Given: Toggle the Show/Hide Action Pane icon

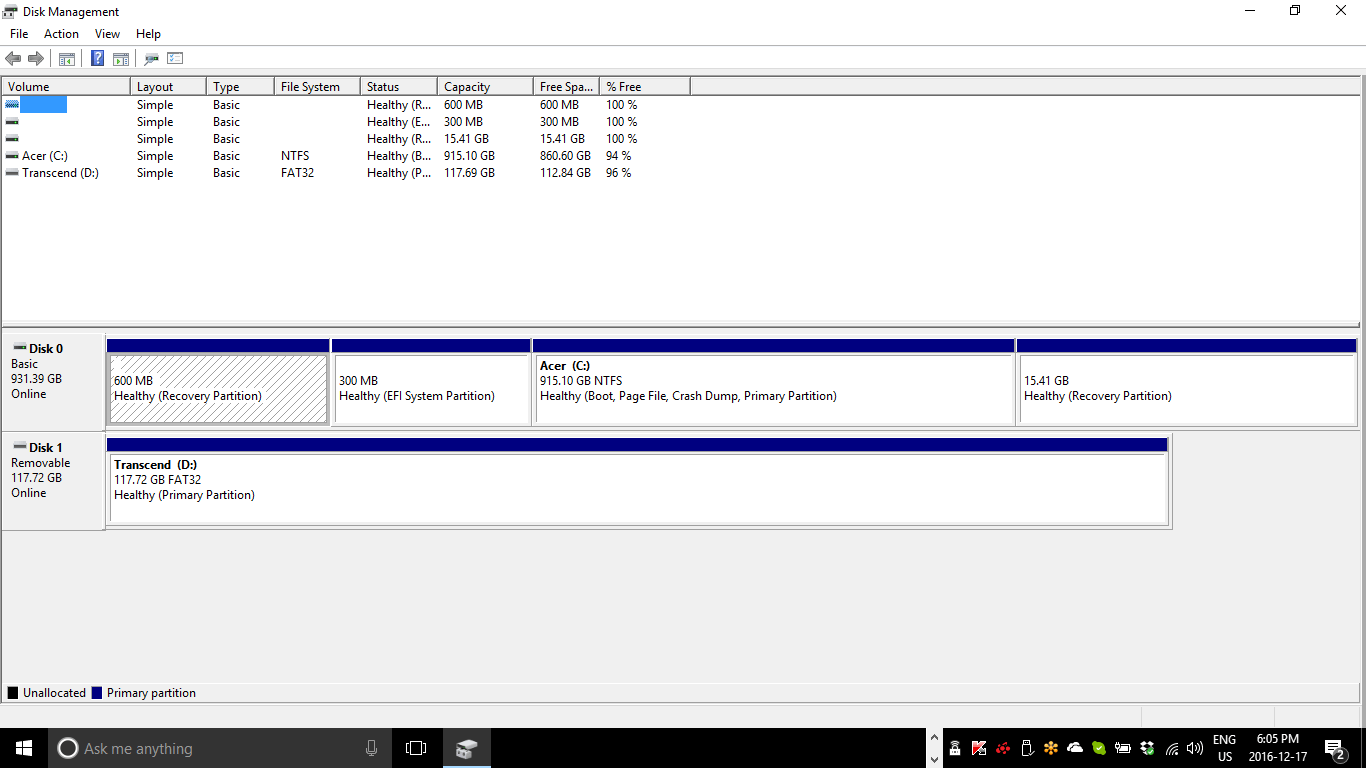Looking at the screenshot, I should tap(121, 59).
